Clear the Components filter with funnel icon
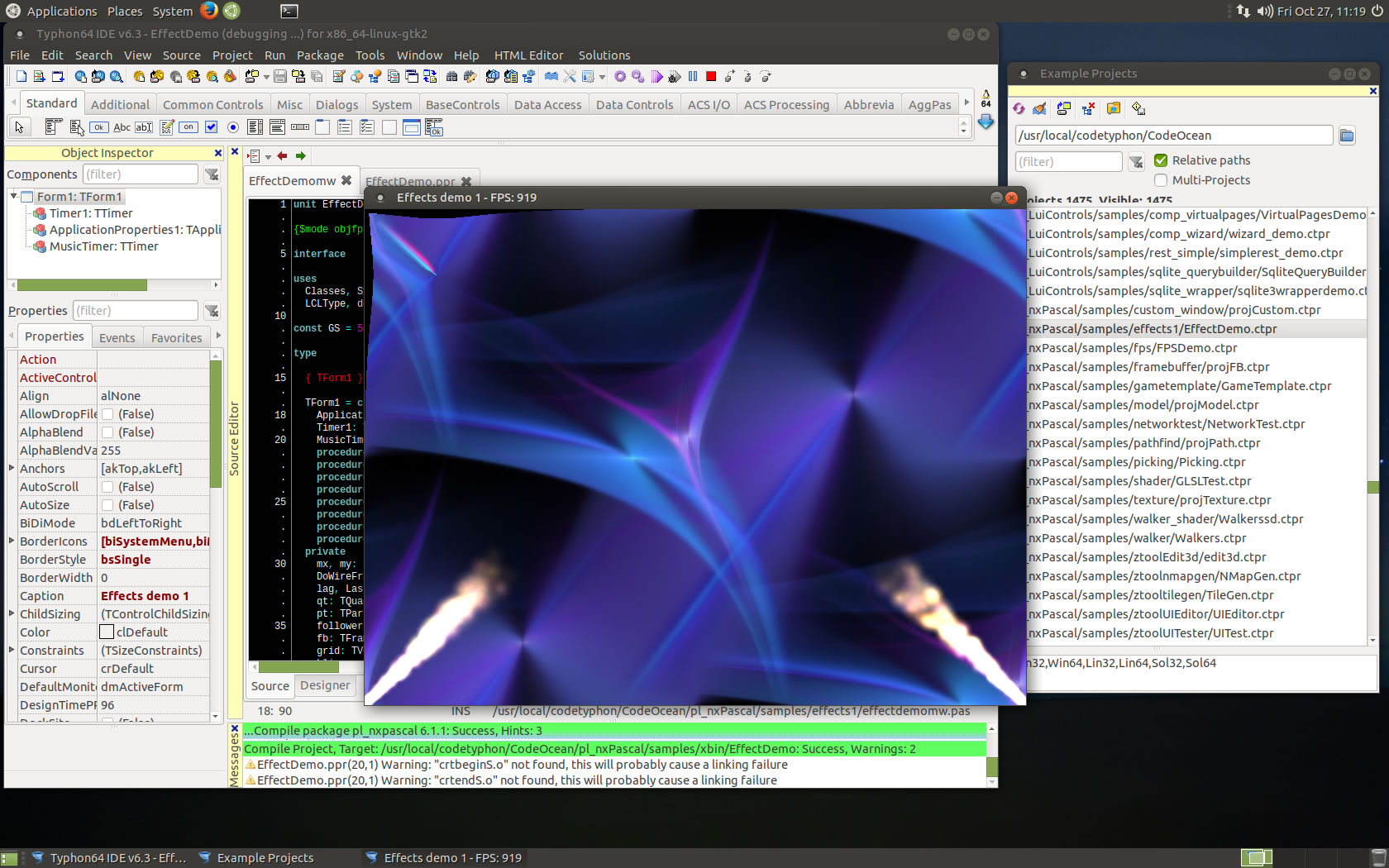The image size is (1389, 868). tap(212, 174)
